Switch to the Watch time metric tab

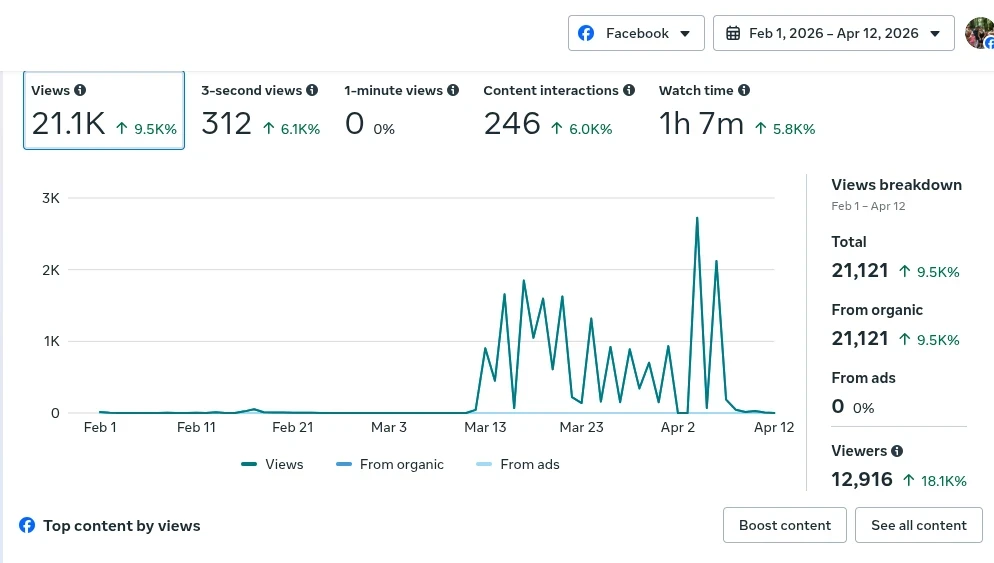(736, 111)
